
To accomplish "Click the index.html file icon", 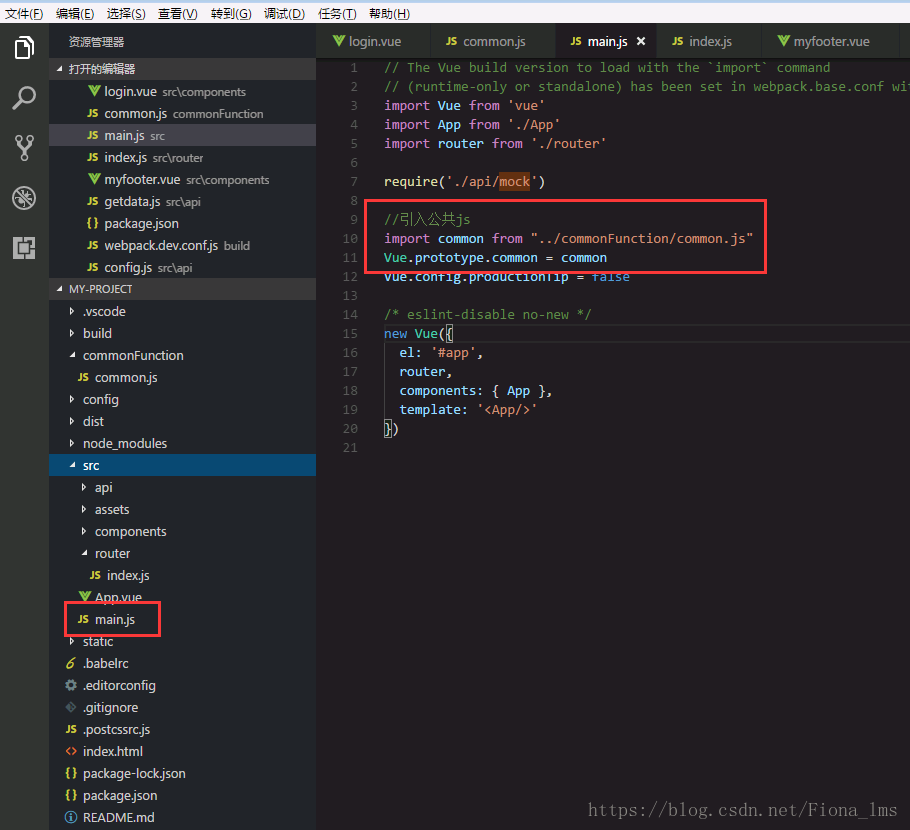I will point(71,751).
